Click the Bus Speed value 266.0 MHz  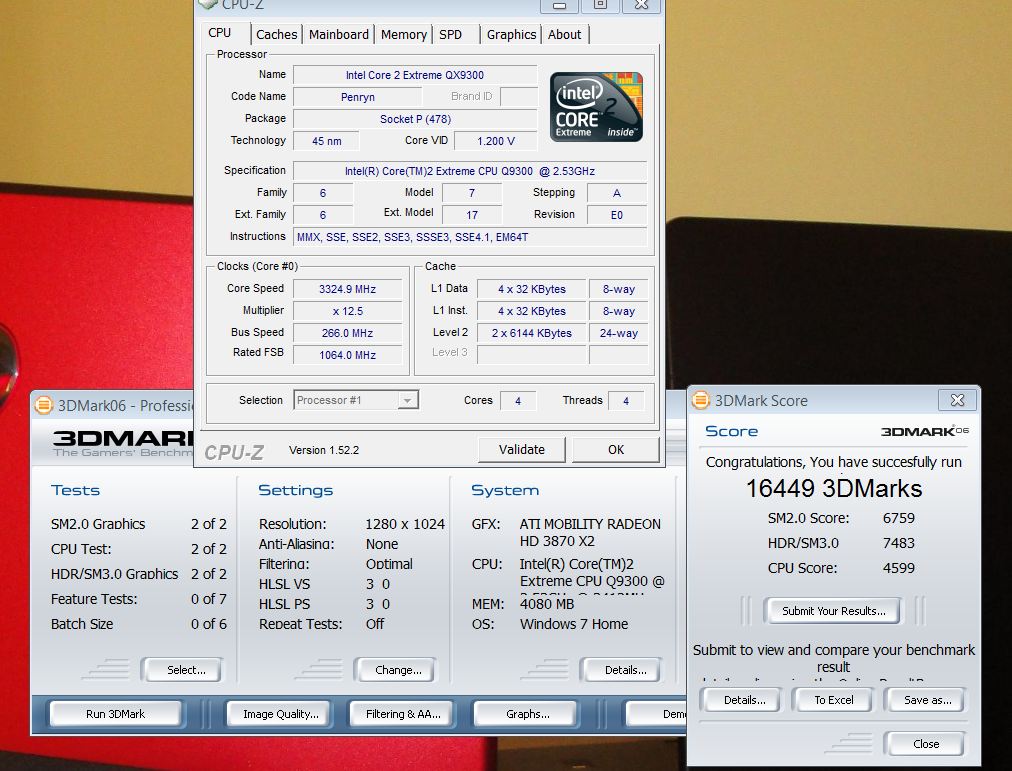pos(347,333)
